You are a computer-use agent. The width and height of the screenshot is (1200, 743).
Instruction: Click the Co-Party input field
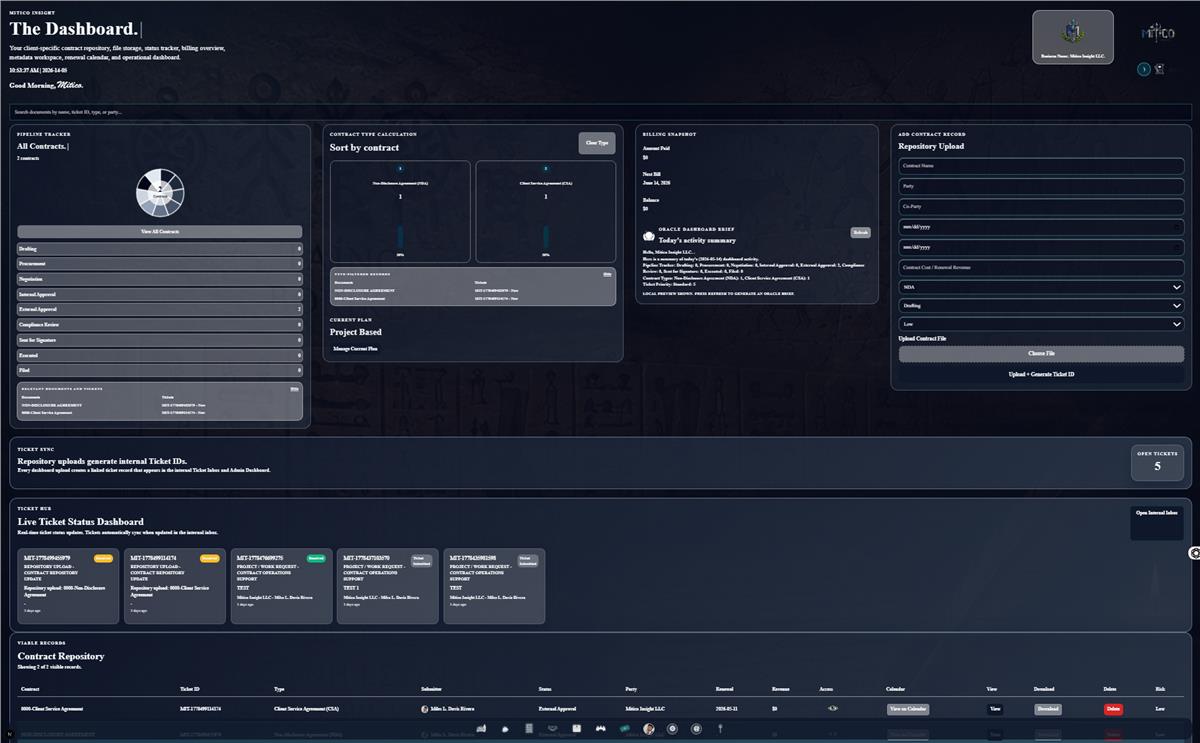(x=1041, y=206)
